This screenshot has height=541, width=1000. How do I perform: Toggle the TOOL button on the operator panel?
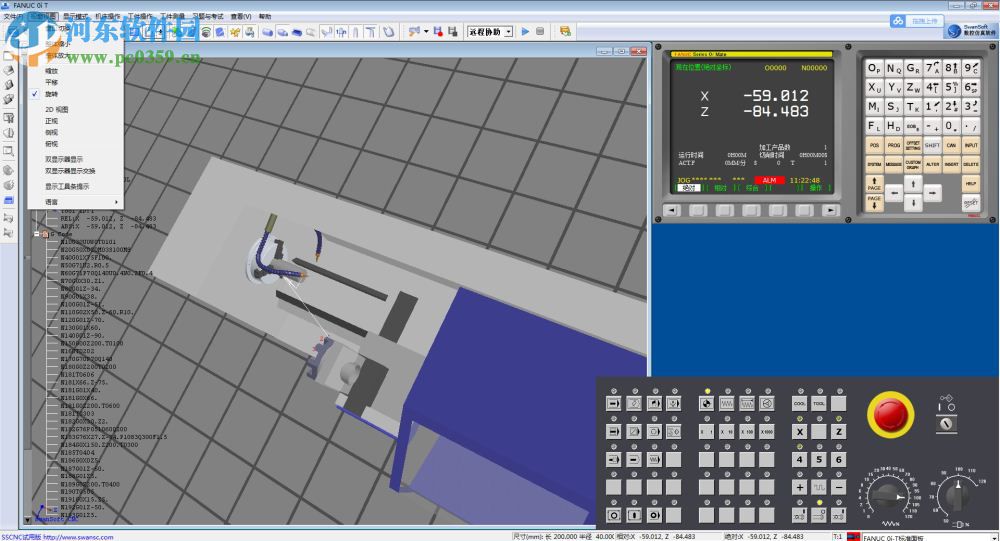[x=820, y=403]
